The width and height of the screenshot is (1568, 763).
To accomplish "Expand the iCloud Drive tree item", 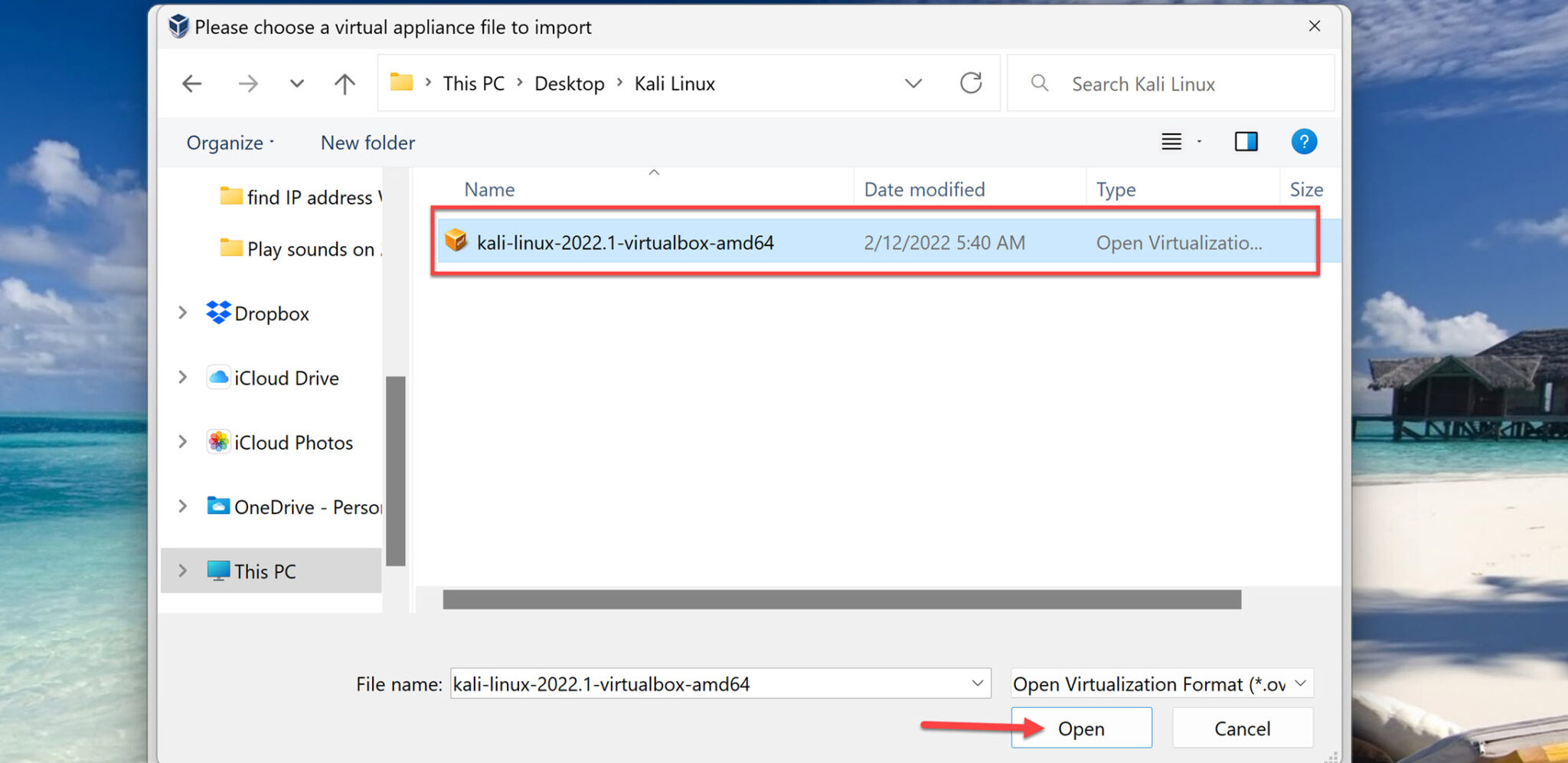I will coord(181,377).
